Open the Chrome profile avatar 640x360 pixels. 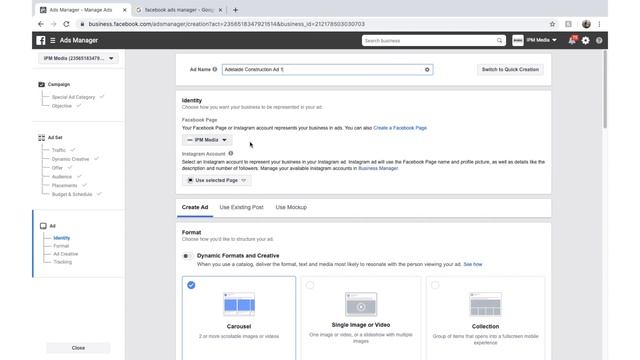(586, 24)
